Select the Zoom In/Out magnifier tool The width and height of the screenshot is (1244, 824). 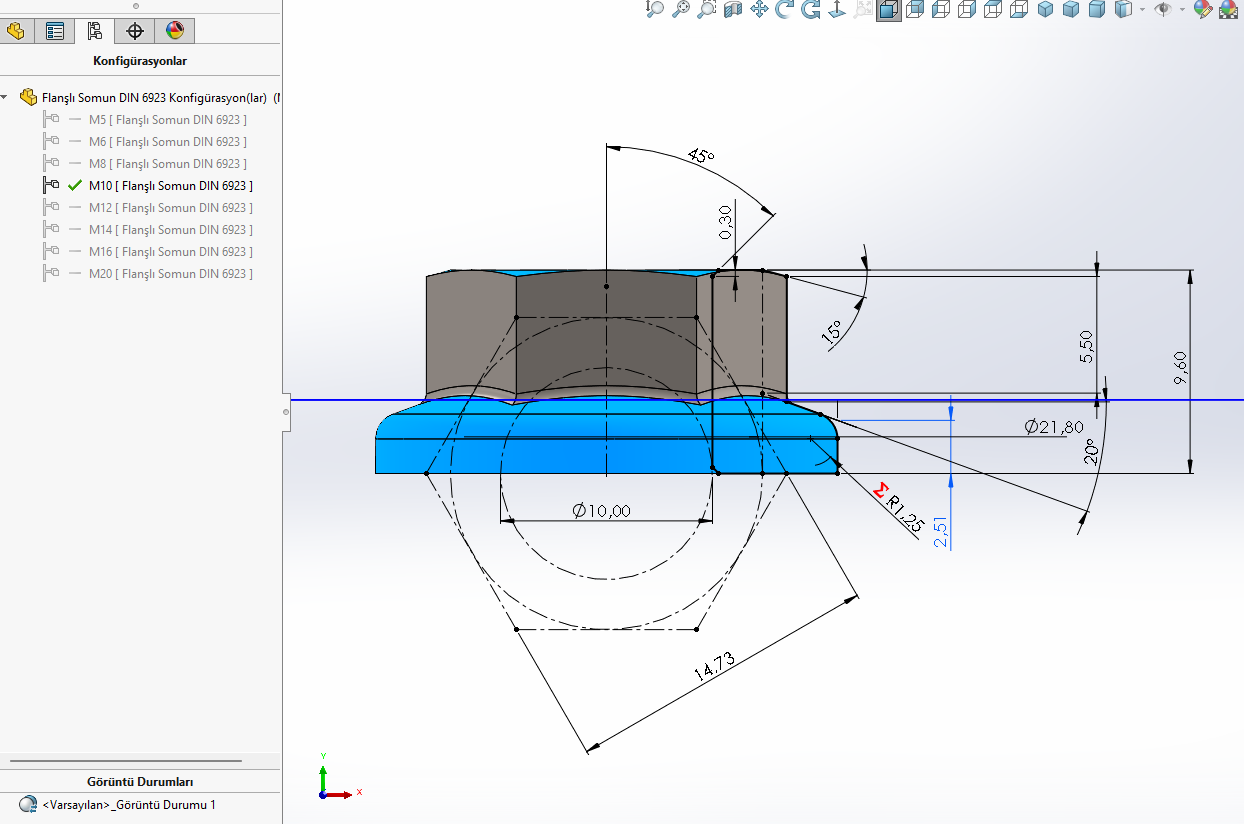coord(655,10)
